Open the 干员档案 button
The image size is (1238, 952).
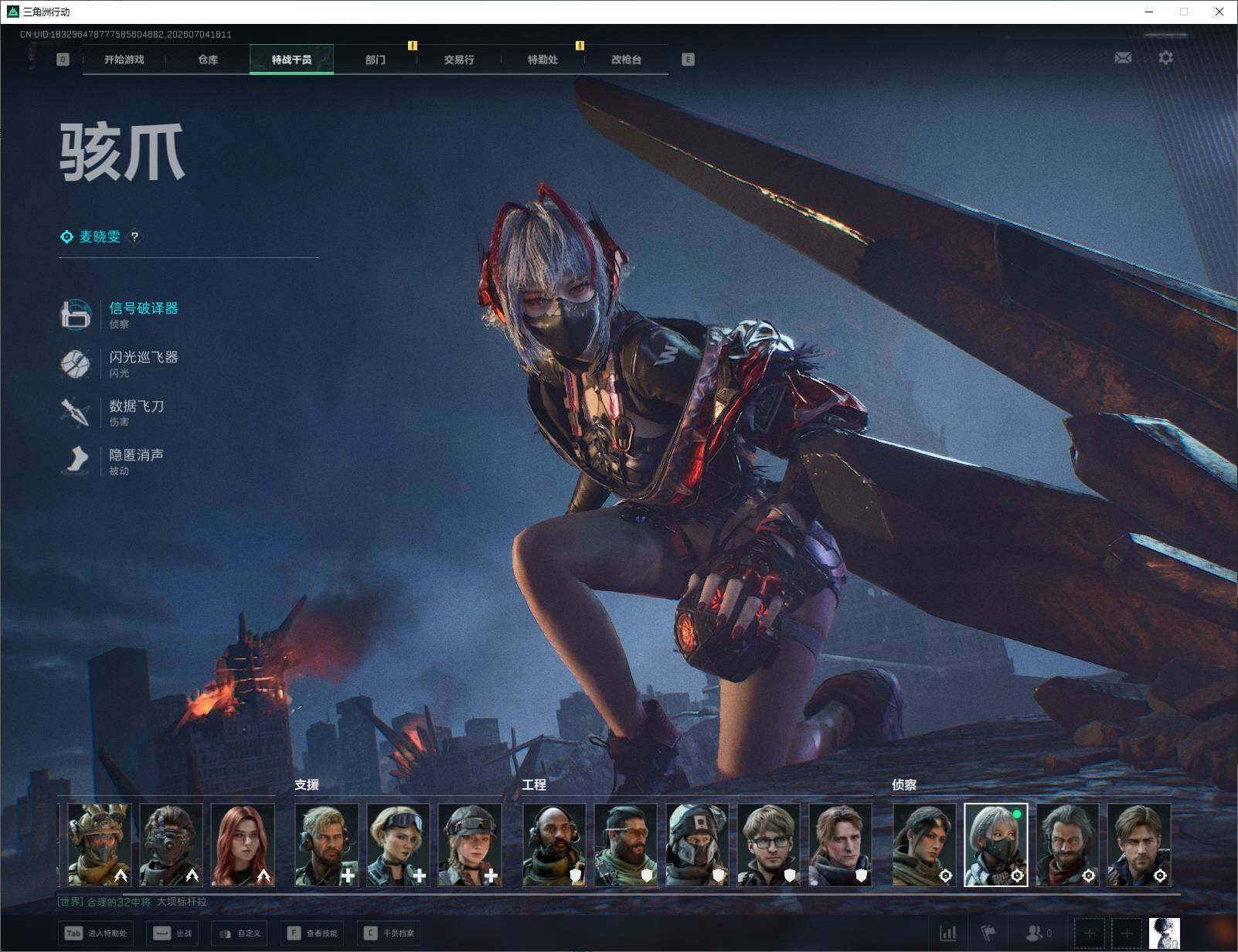coord(390,933)
